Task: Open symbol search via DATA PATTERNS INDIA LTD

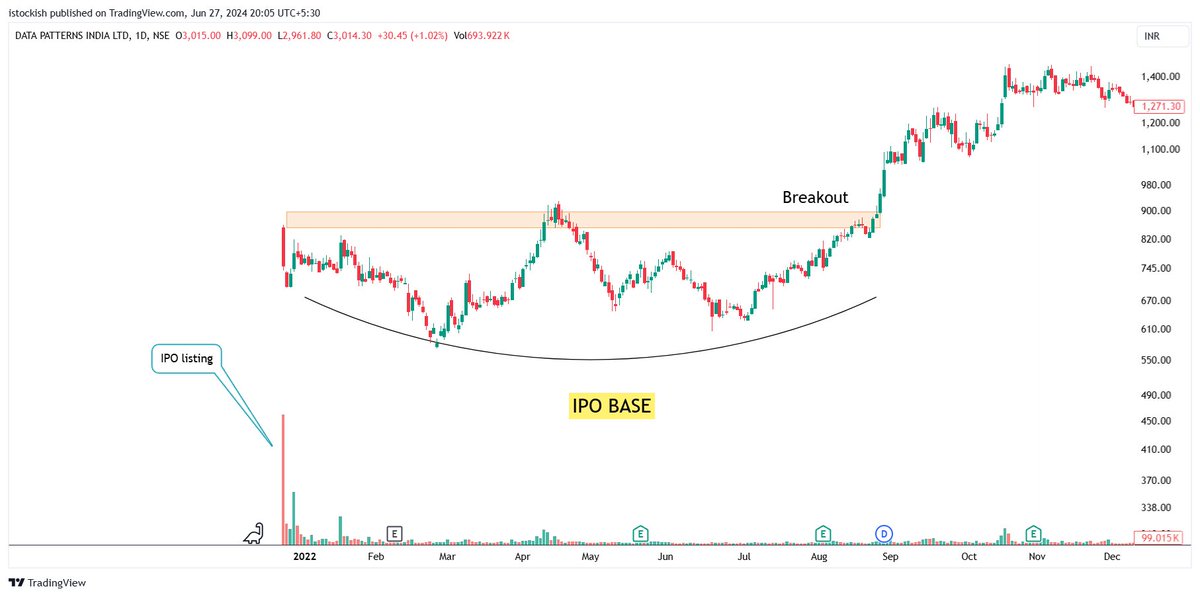Action: [70, 34]
